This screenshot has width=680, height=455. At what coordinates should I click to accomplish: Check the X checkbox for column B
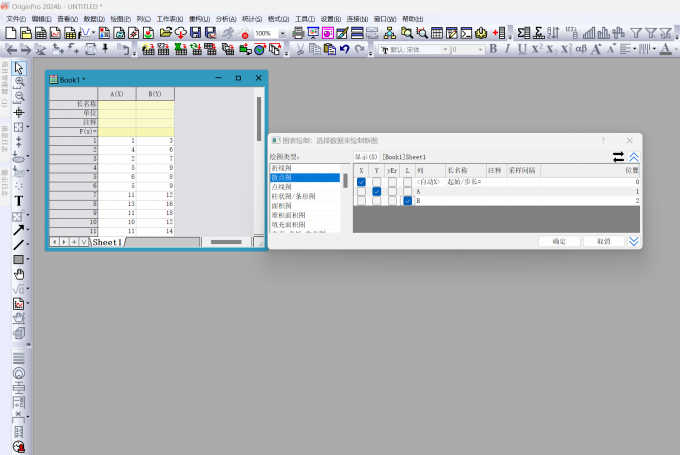point(361,201)
